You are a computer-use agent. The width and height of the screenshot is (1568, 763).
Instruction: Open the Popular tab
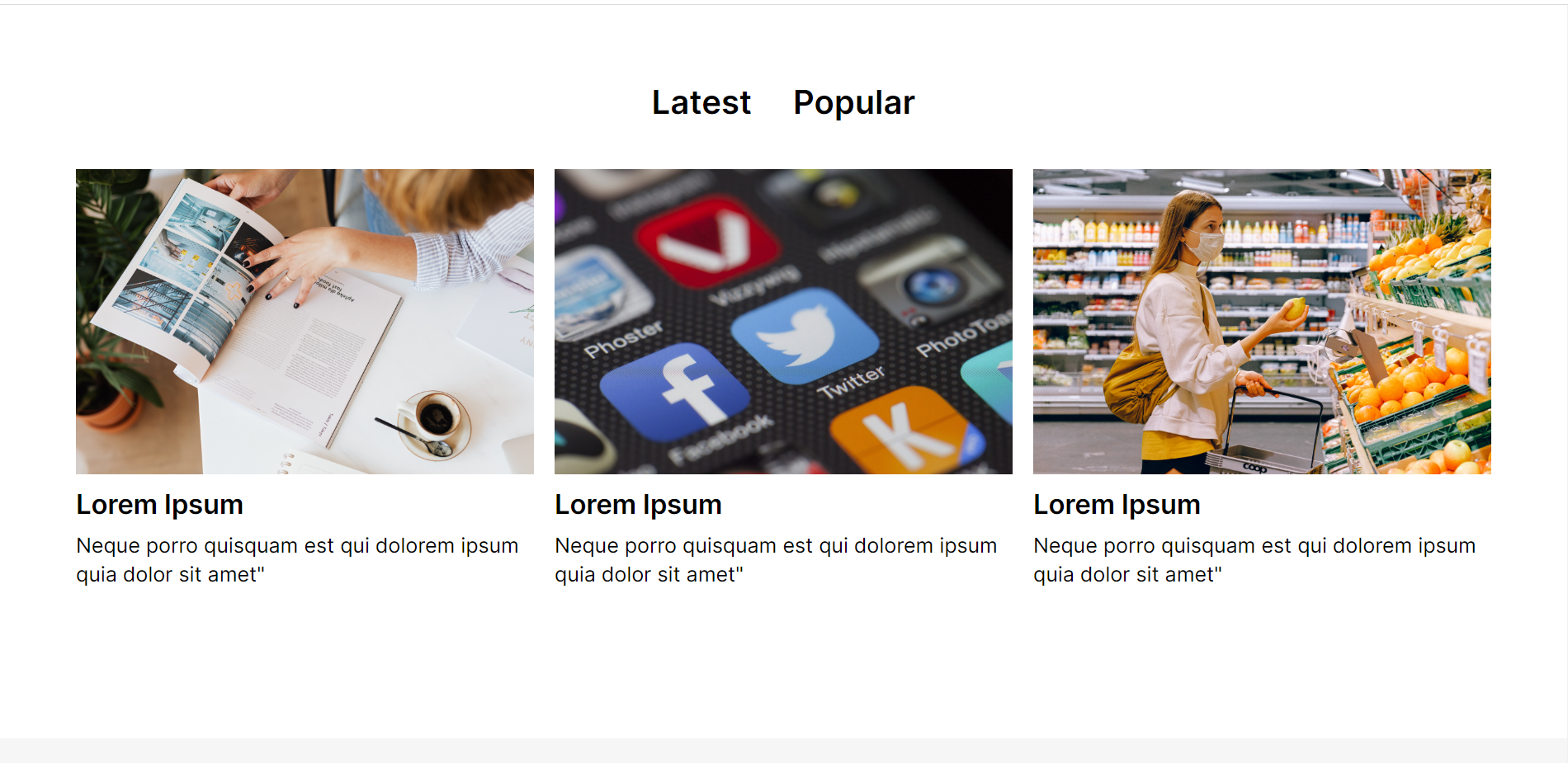853,103
